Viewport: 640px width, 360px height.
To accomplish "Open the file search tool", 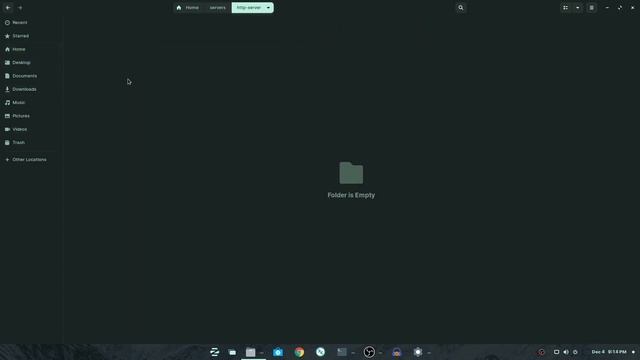I will pos(461,8).
